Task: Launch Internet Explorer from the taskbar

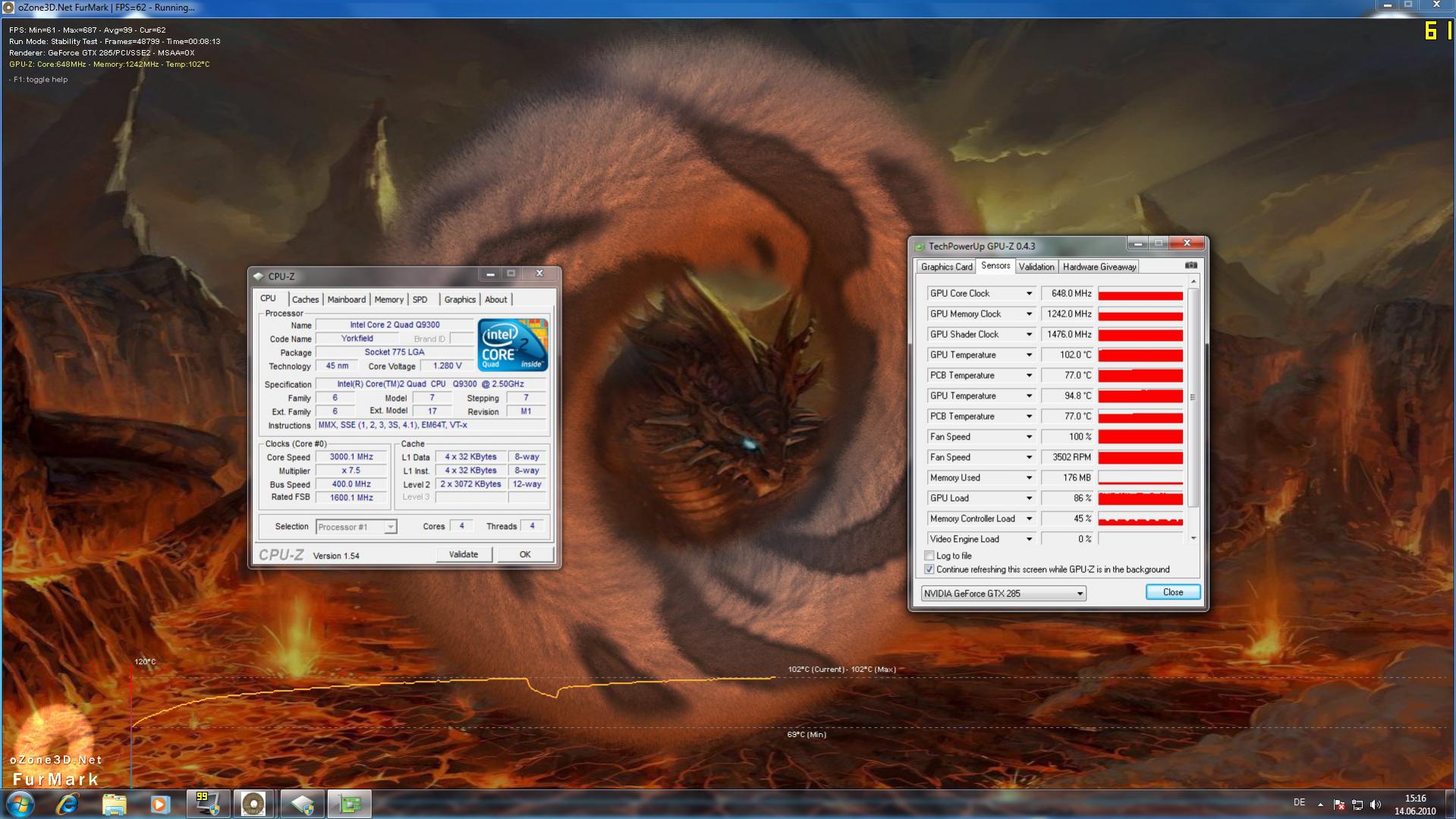Action: [68, 804]
